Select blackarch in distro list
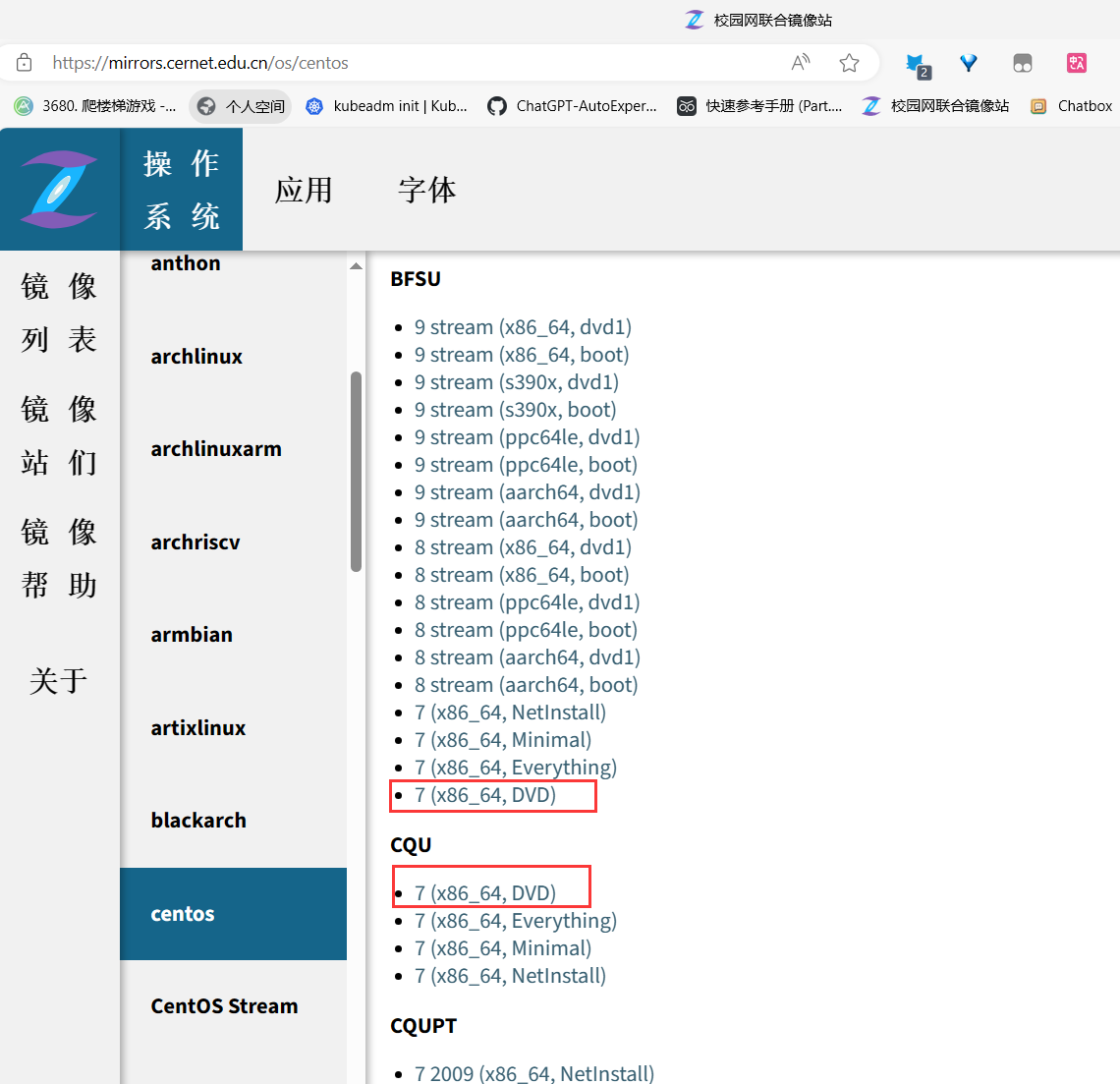Viewport: 1120px width, 1084px height. 197,821
